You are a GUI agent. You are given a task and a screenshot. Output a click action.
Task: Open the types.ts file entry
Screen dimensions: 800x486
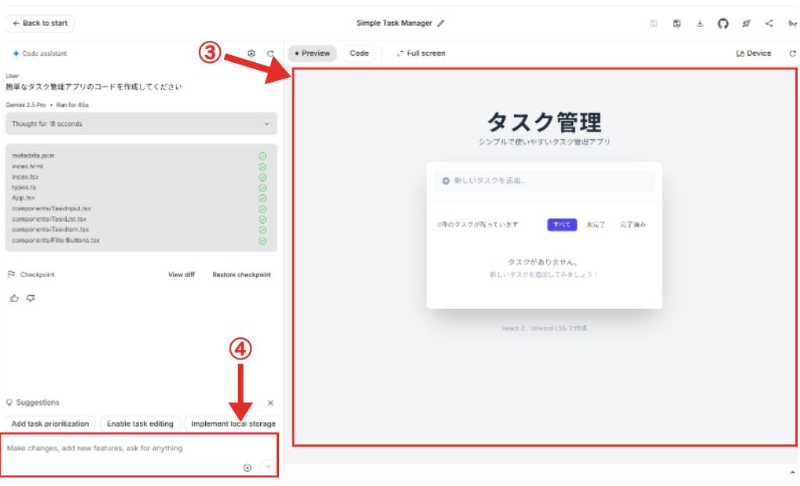24,188
